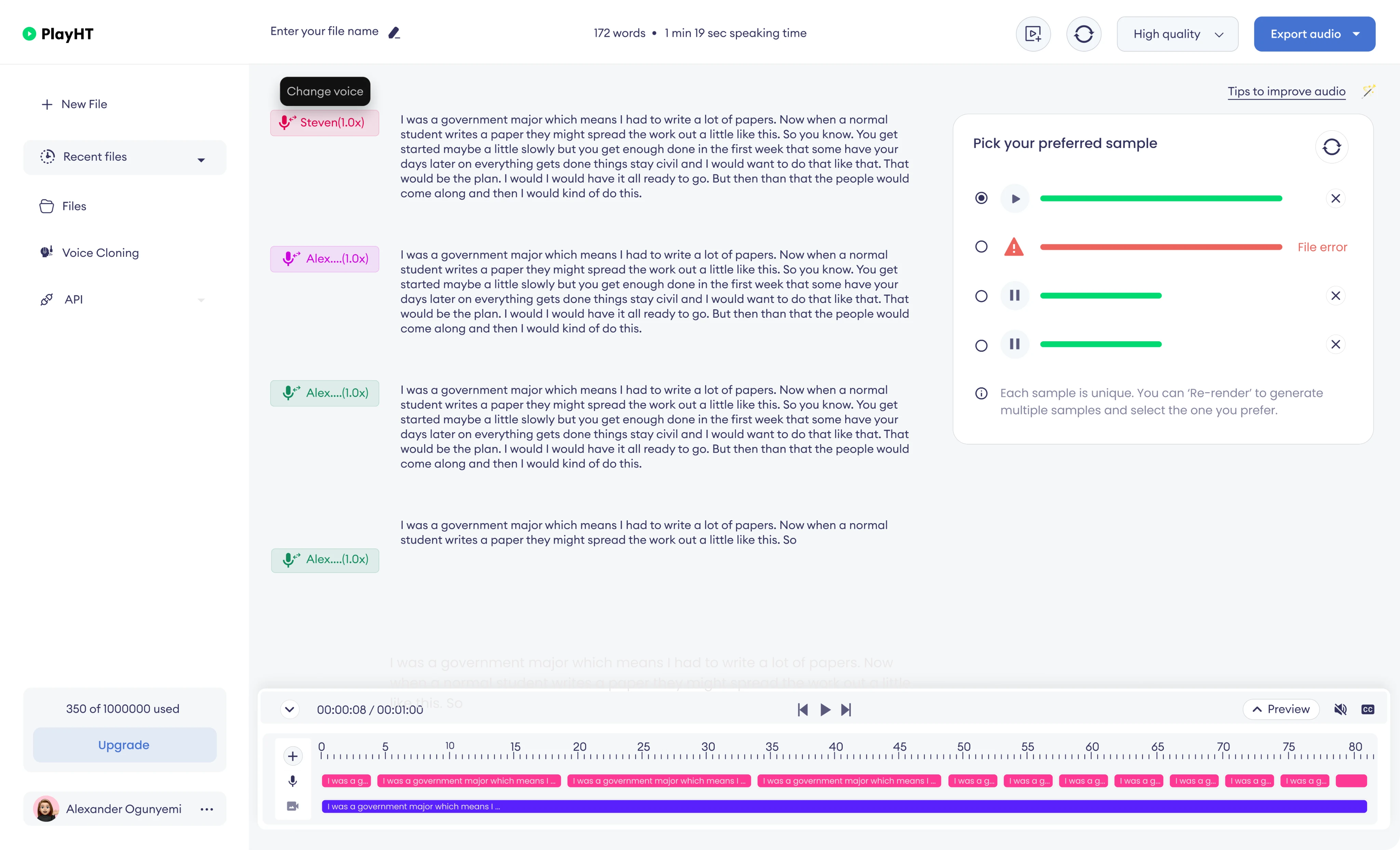This screenshot has height=850, width=1400.
Task: Click the short fourth paragraph text
Action: click(644, 533)
